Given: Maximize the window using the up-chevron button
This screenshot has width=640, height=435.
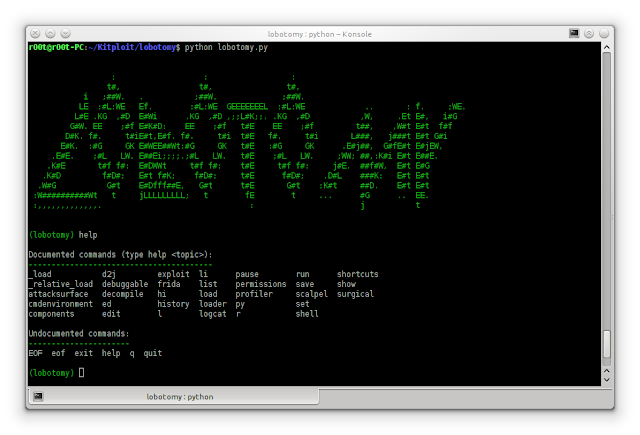Looking at the screenshot, I should (50, 33).
